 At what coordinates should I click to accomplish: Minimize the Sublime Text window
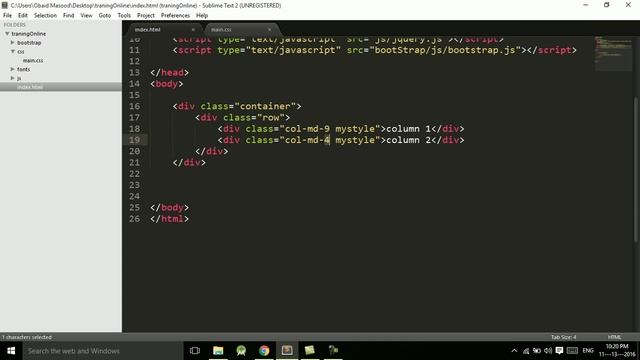(x=586, y=5)
